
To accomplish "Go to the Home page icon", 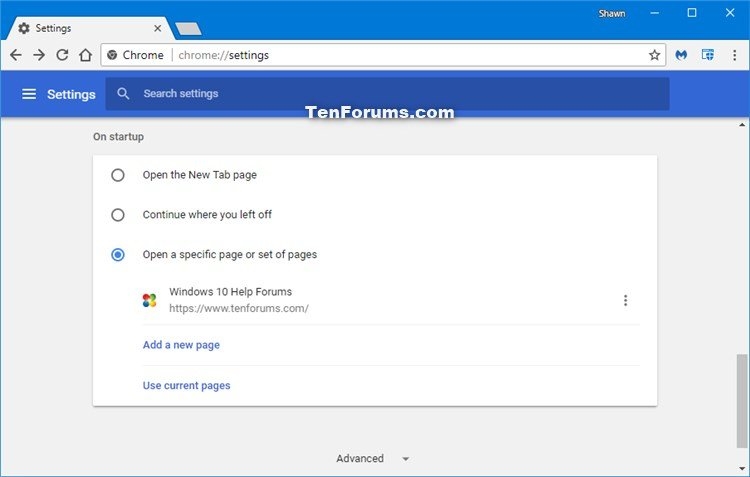I will 86,55.
